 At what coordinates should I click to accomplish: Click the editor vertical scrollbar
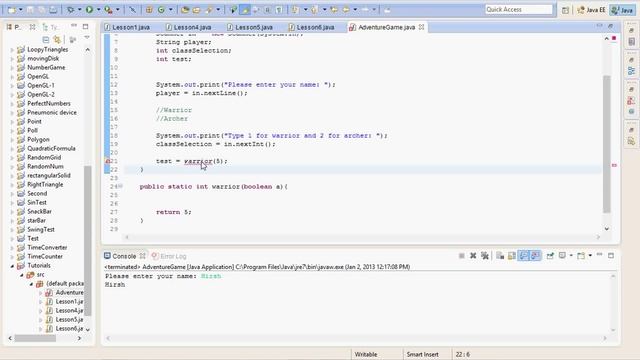[x=607, y=144]
